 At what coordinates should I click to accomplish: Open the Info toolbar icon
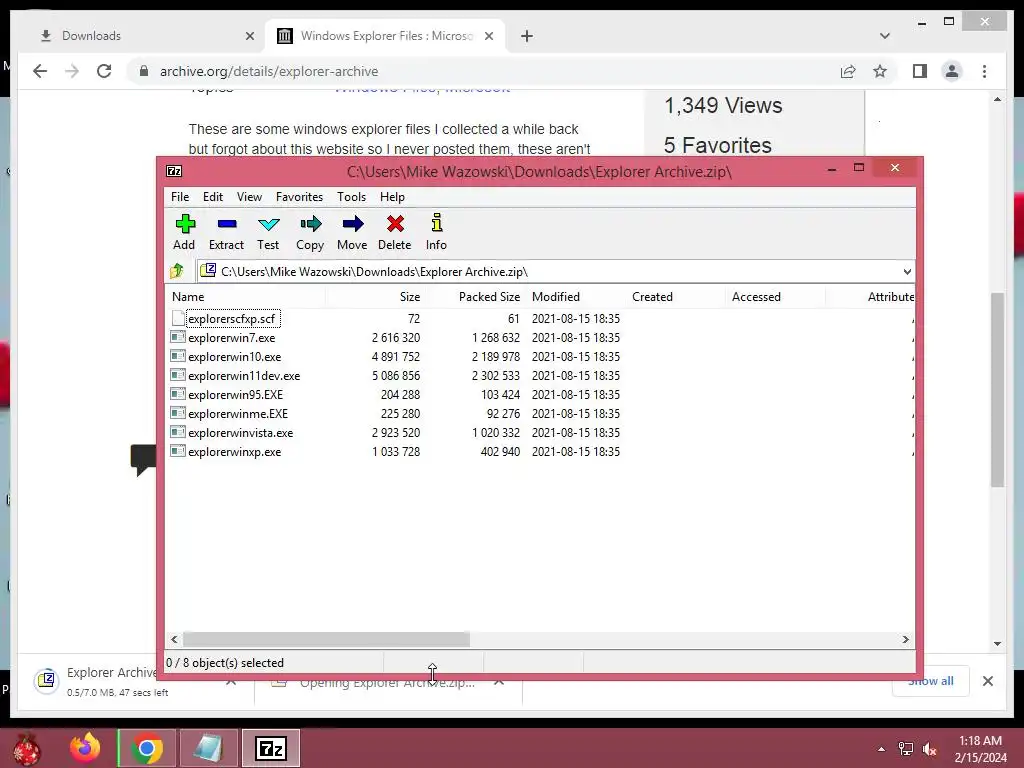436,232
